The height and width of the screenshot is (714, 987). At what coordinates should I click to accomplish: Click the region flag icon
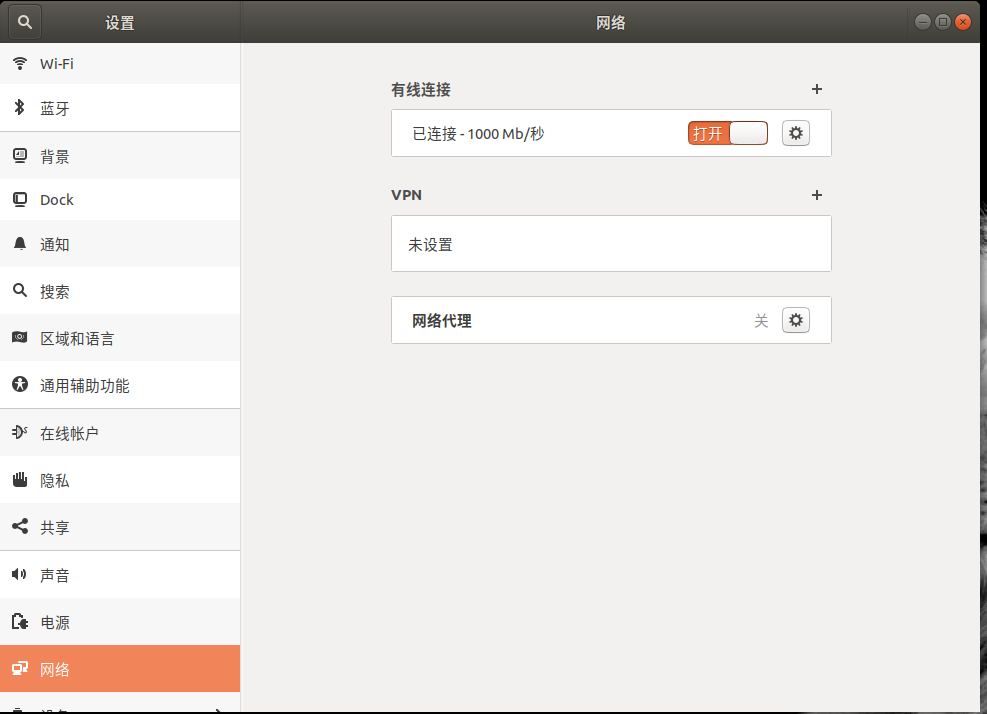(20, 338)
